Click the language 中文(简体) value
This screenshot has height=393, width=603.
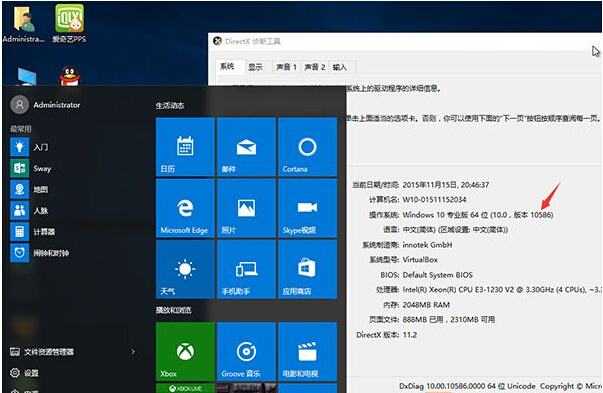click(x=455, y=230)
